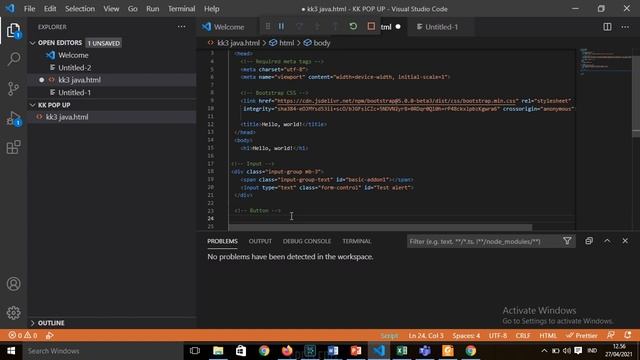Select kk3 java.html in KK POP UP folder
The image size is (640, 360).
[x=112, y=117]
